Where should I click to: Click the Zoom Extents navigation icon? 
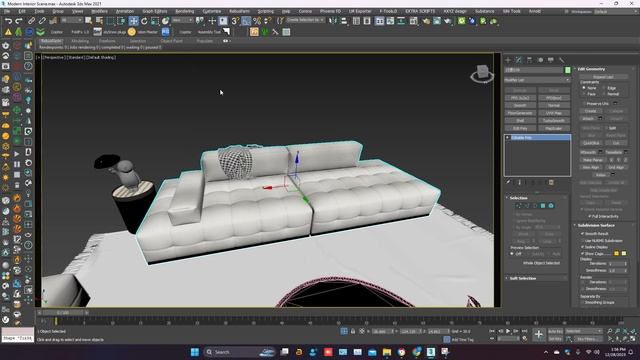click(x=625, y=331)
